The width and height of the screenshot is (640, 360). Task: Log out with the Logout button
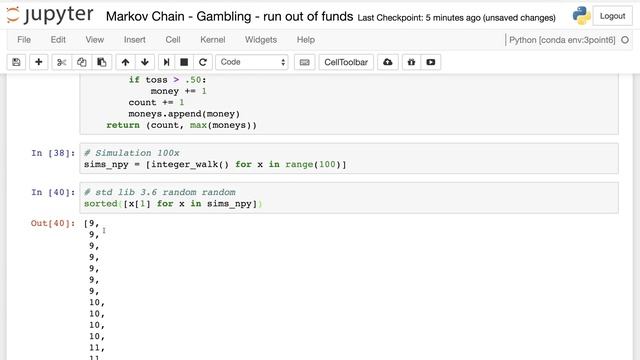[x=612, y=16]
